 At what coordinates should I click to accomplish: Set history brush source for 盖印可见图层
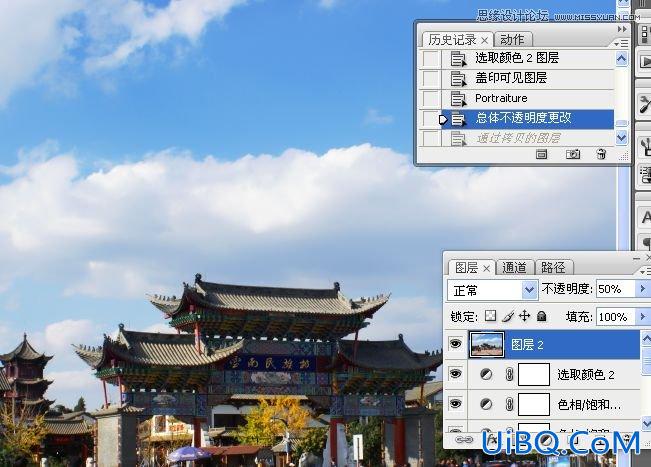tap(431, 78)
